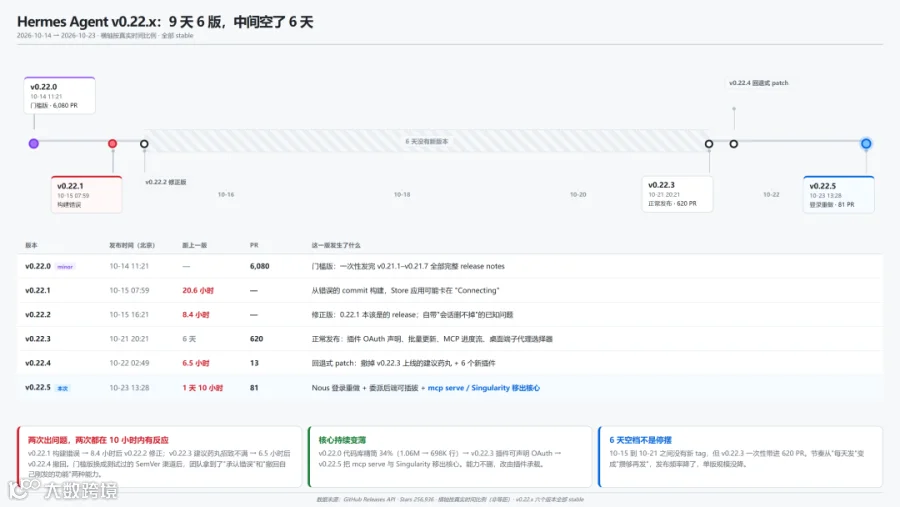Click the '版本' column header
This screenshot has width=900, height=507.
click(x=31, y=245)
